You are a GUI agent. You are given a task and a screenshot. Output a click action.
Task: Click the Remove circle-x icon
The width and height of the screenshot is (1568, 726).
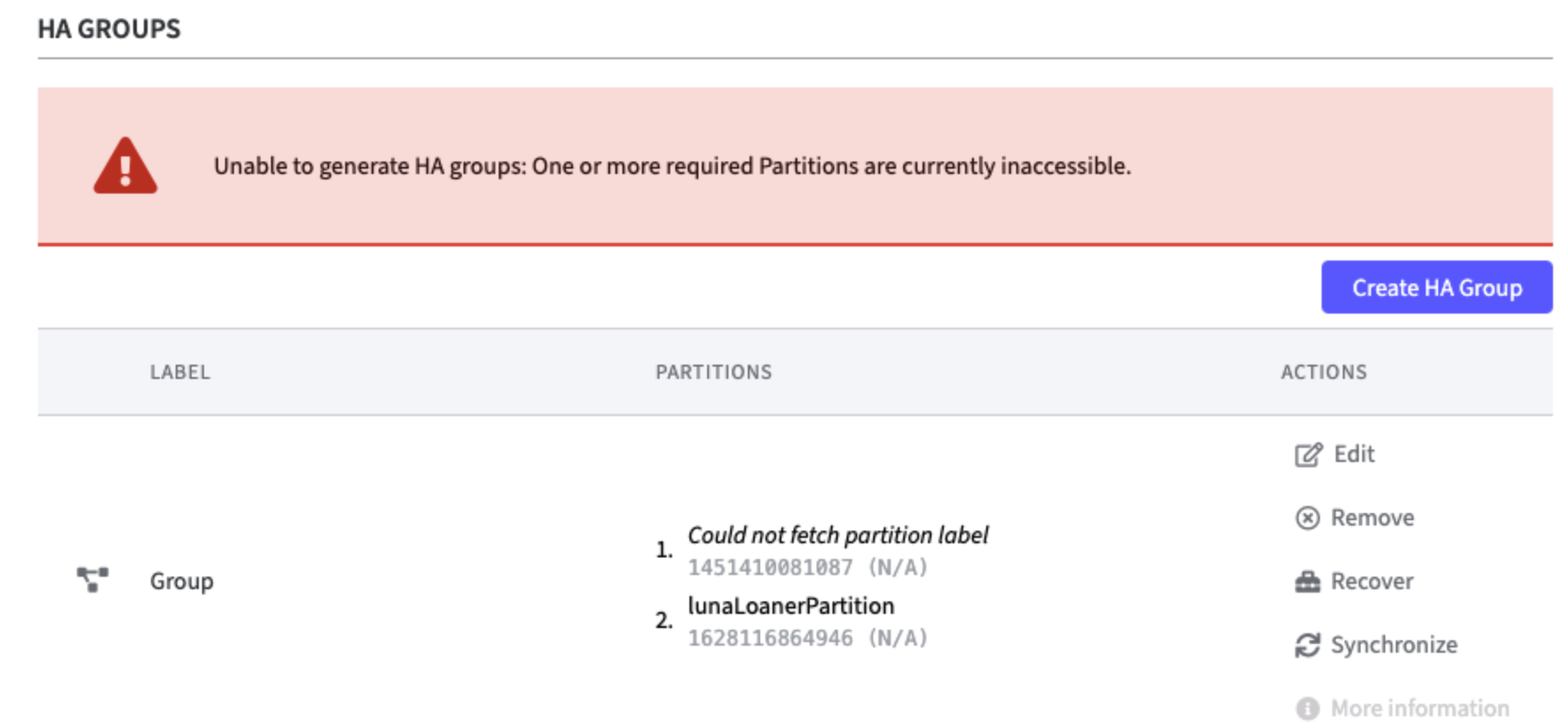[1308, 518]
